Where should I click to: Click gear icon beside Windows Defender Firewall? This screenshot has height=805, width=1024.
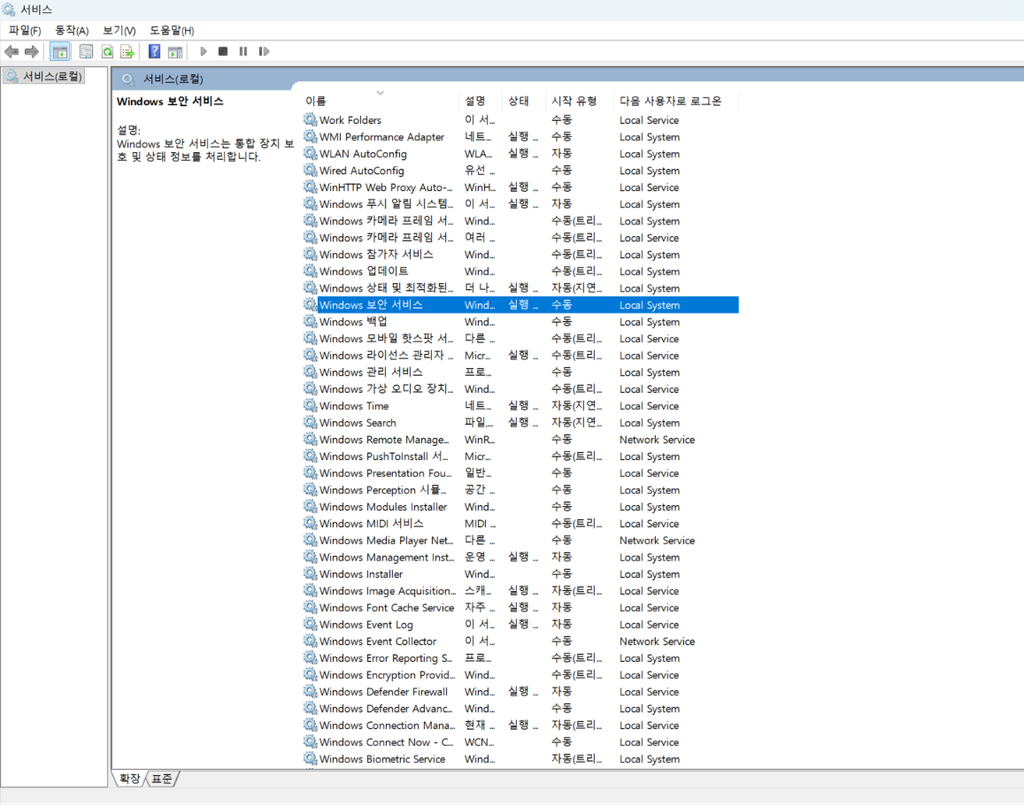(x=310, y=691)
